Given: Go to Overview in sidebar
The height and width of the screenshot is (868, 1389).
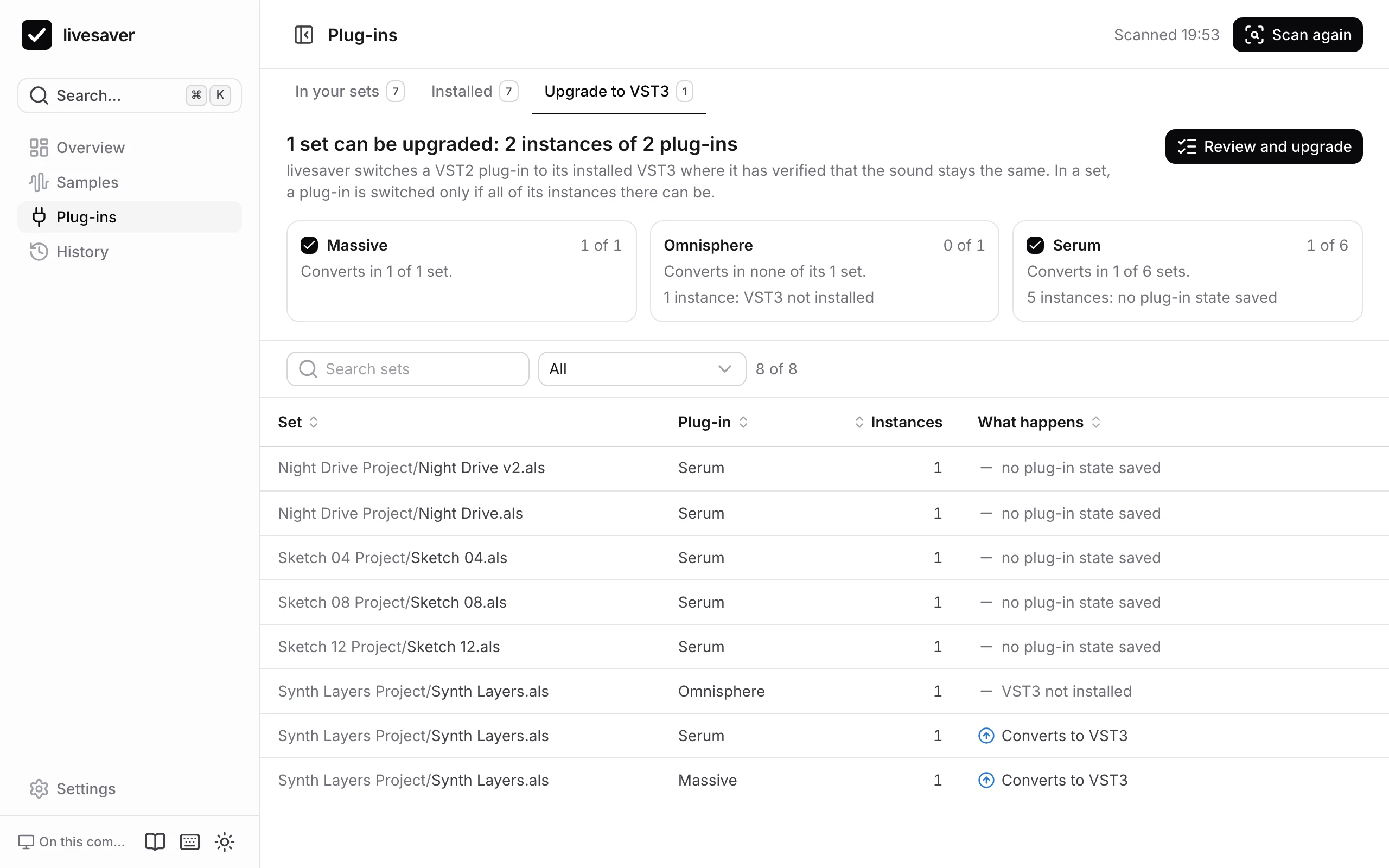Looking at the screenshot, I should pos(130,148).
